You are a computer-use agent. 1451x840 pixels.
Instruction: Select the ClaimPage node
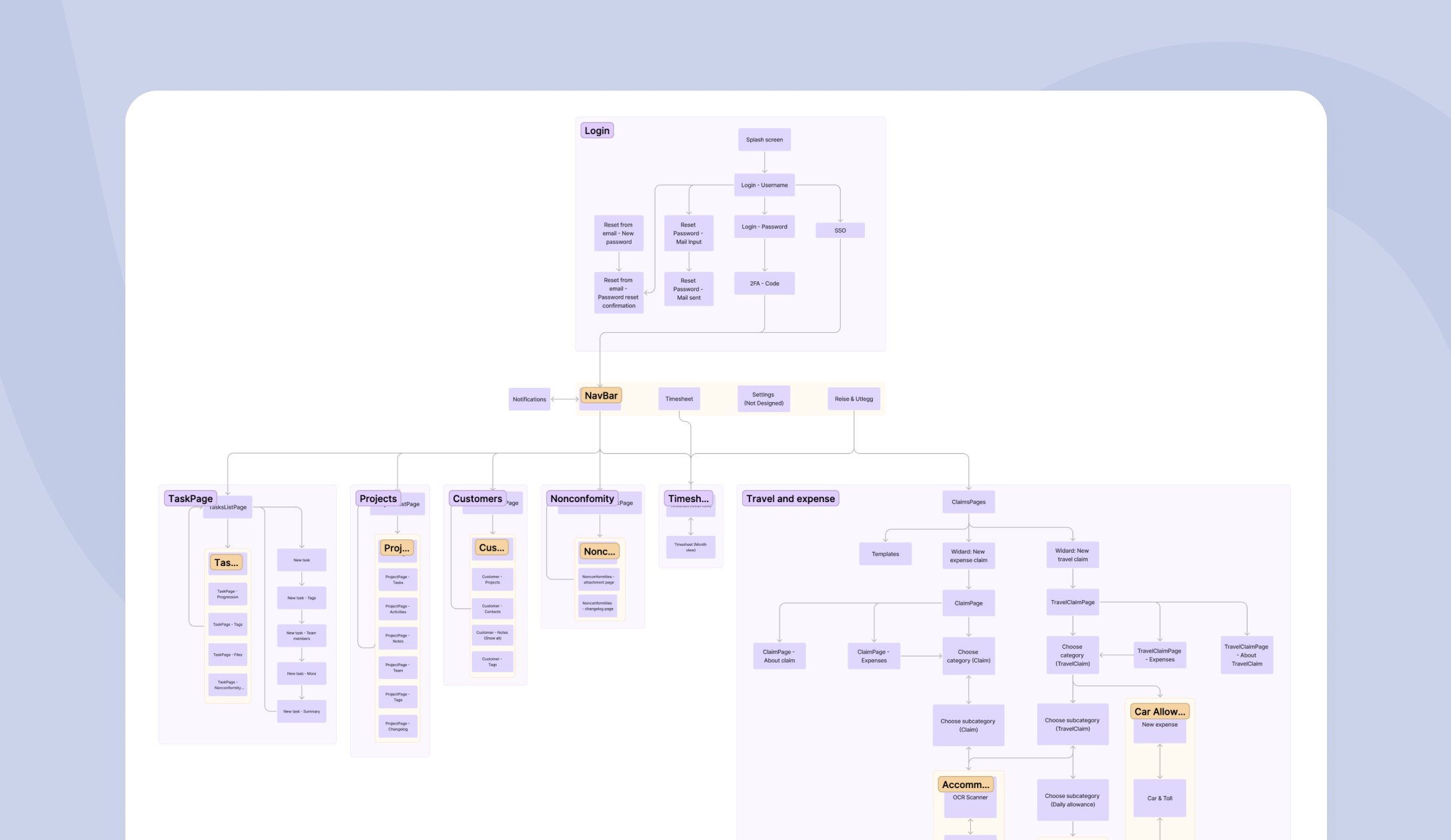point(969,603)
